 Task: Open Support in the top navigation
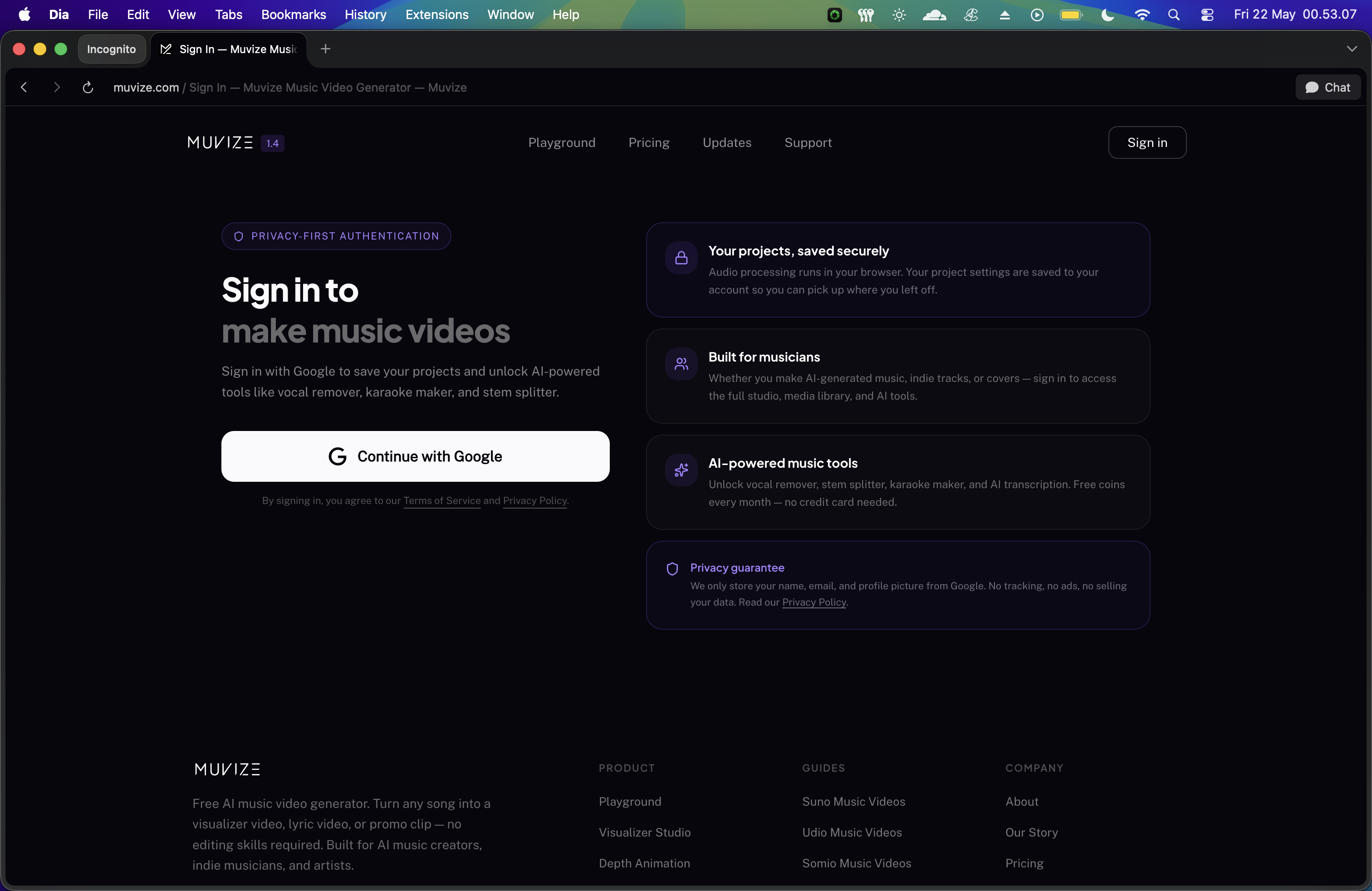click(808, 142)
